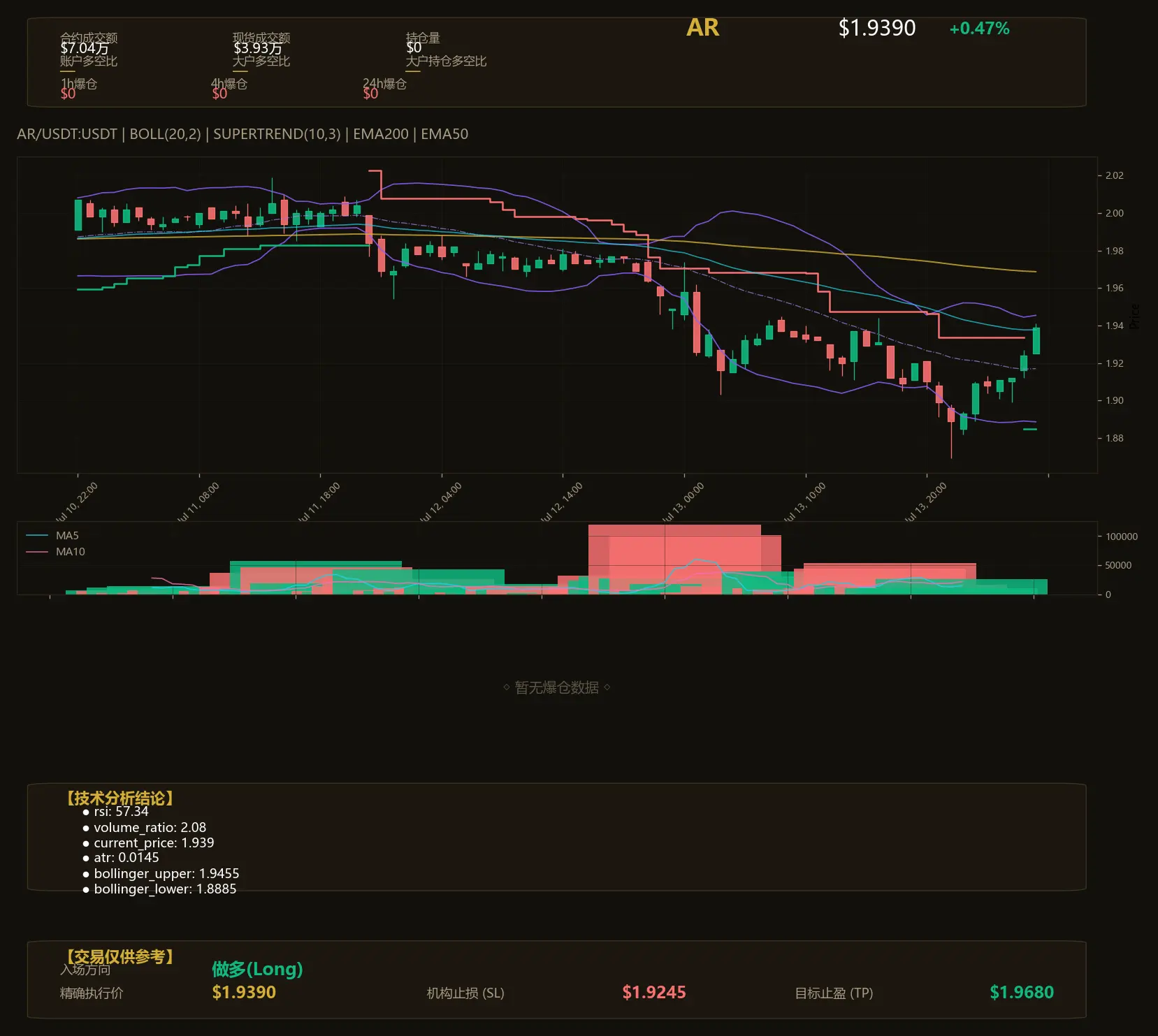Viewport: 1158px width, 1036px height.
Task: Click the 1.98 price axis label
Action: click(x=1114, y=251)
